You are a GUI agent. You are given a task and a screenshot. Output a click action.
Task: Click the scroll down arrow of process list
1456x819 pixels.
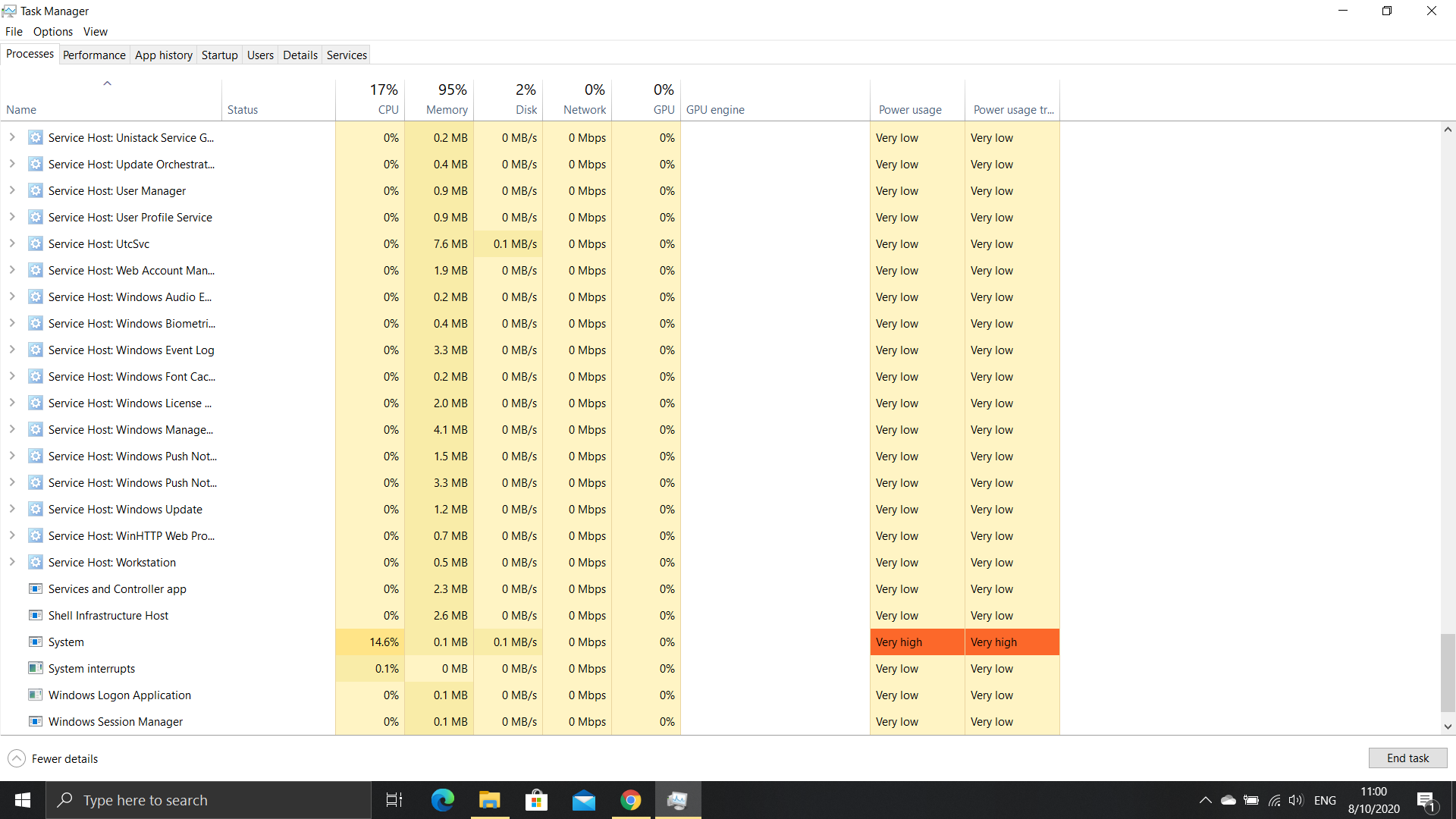point(1448,726)
